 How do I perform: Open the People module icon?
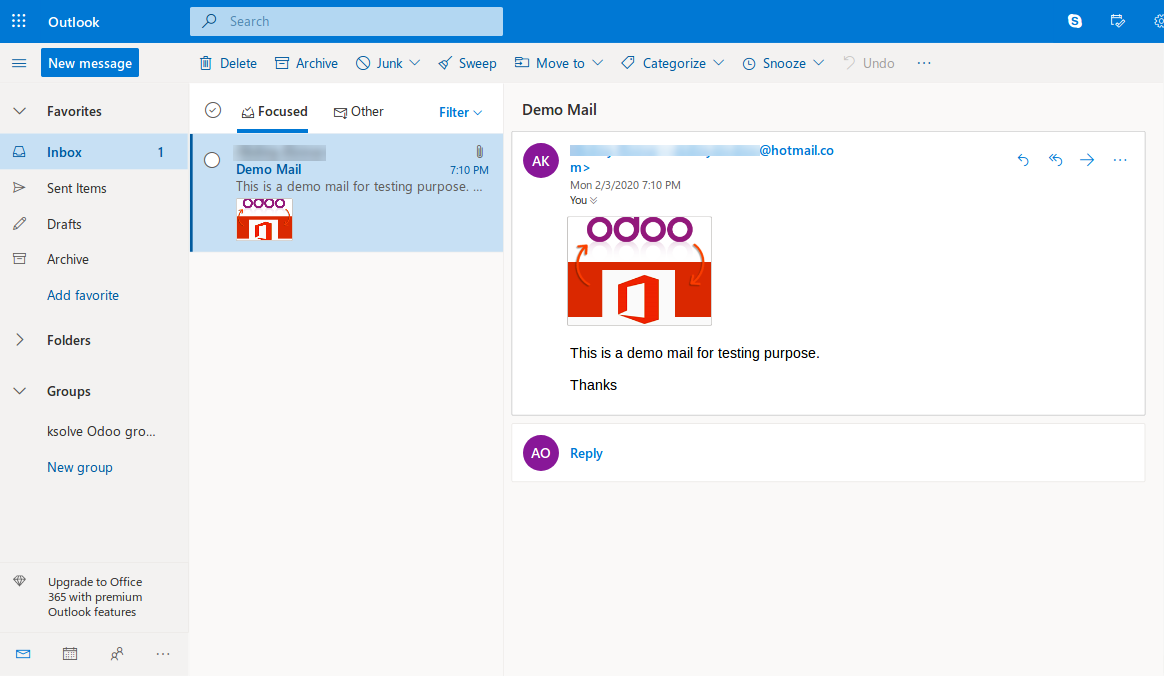tap(117, 653)
